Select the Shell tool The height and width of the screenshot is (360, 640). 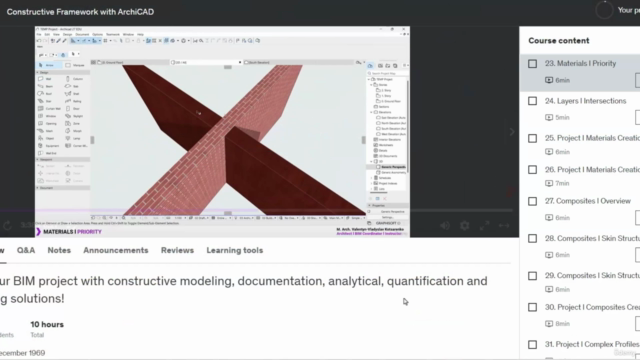point(73,93)
